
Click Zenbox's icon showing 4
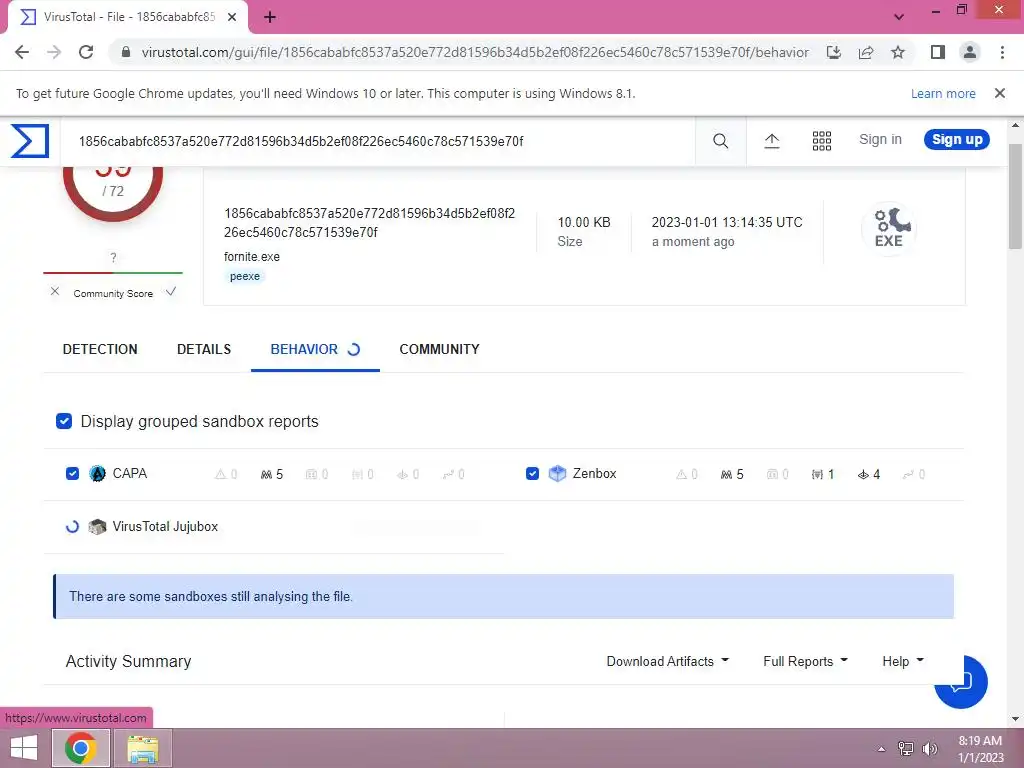coord(869,474)
